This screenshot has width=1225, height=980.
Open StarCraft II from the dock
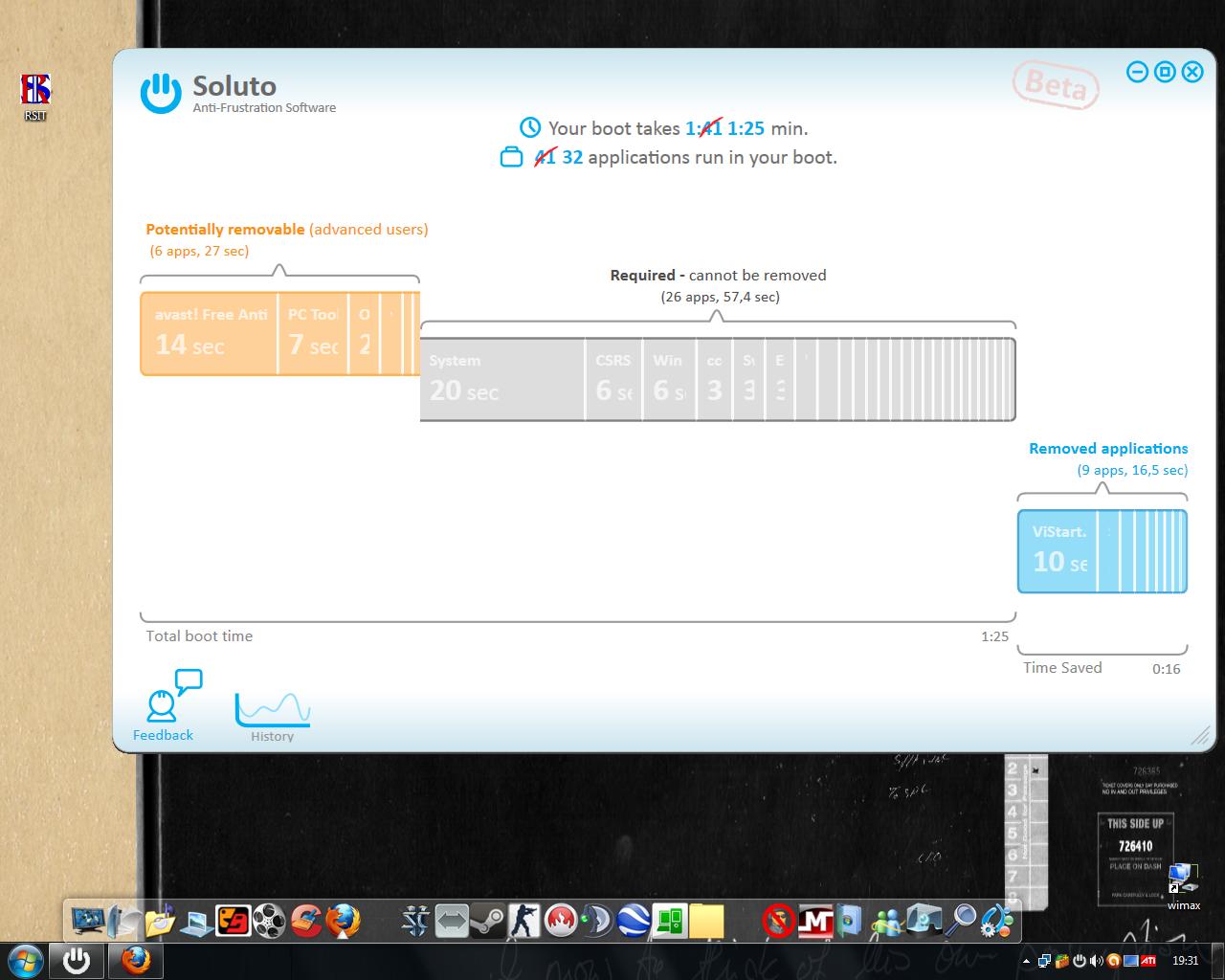416,921
